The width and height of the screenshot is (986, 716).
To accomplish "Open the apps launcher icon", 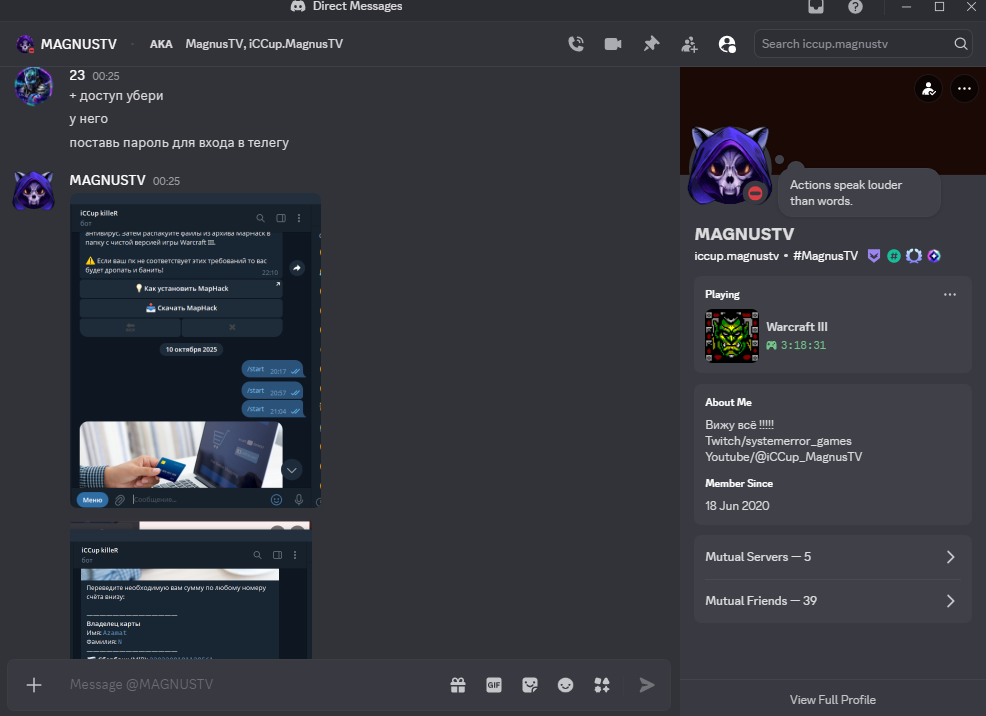I will pyautogui.click(x=602, y=685).
